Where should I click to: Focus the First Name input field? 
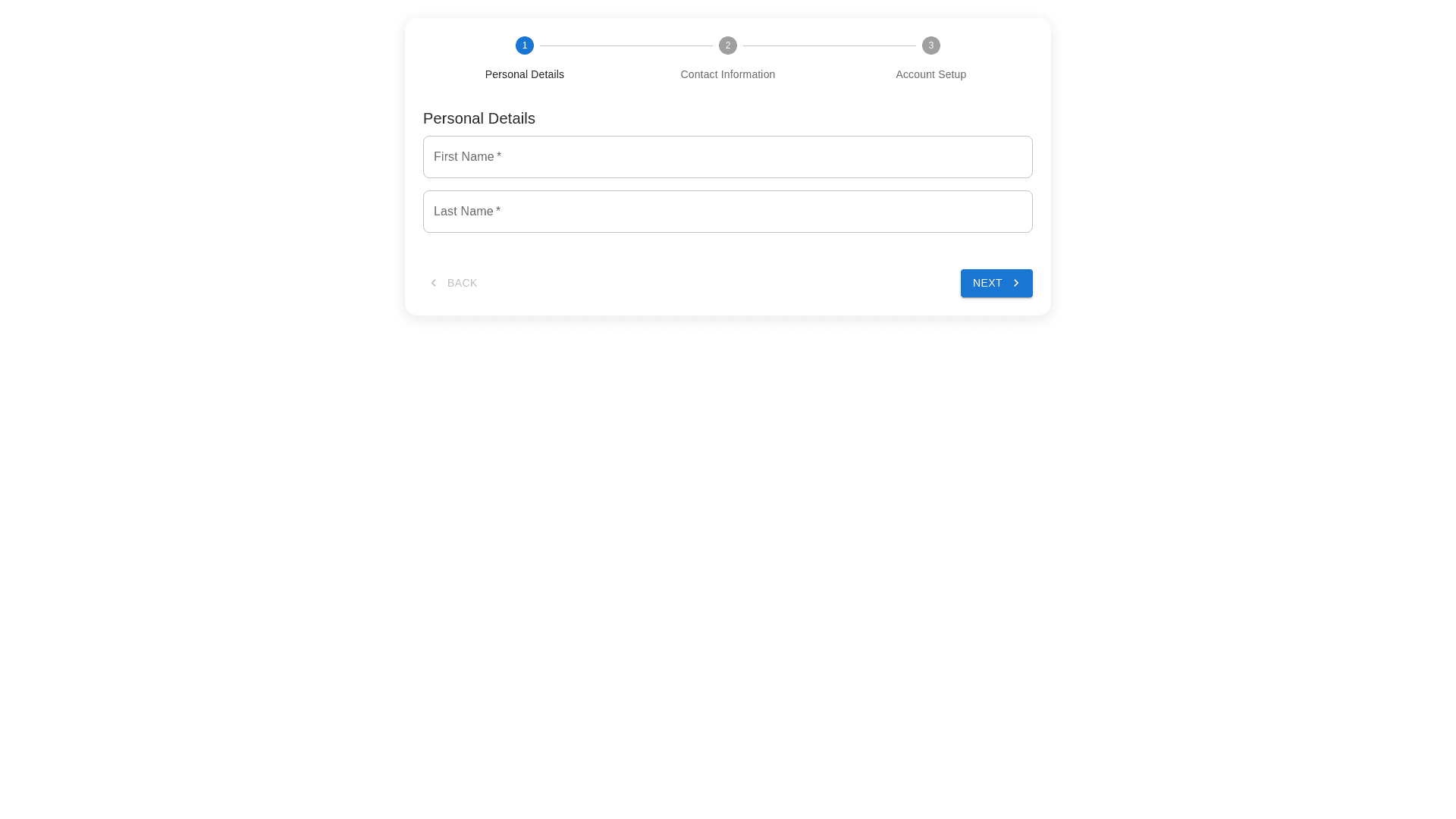tap(727, 157)
